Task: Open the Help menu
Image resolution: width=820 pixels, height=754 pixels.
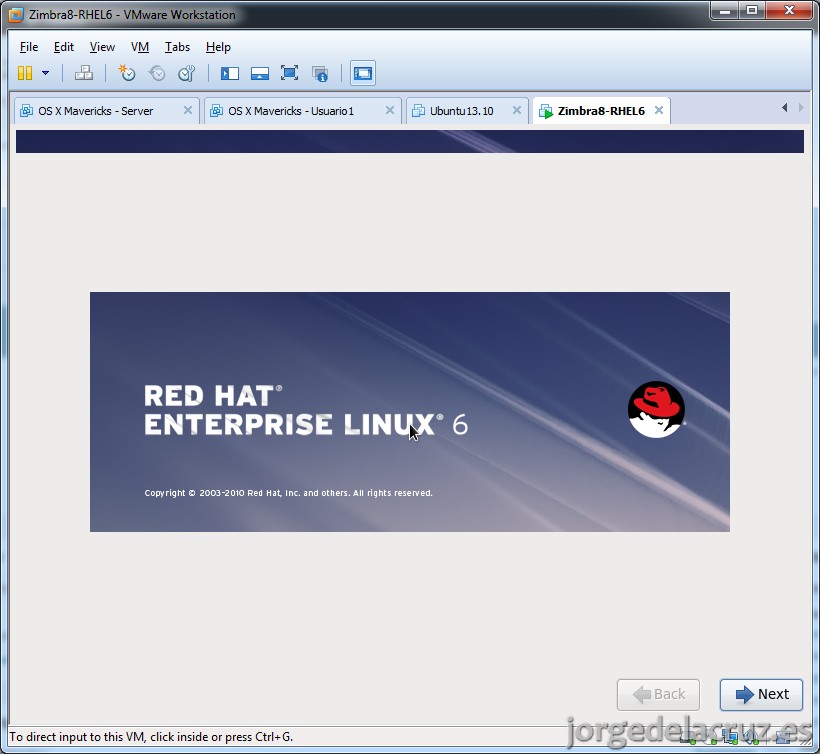Action: 218,47
